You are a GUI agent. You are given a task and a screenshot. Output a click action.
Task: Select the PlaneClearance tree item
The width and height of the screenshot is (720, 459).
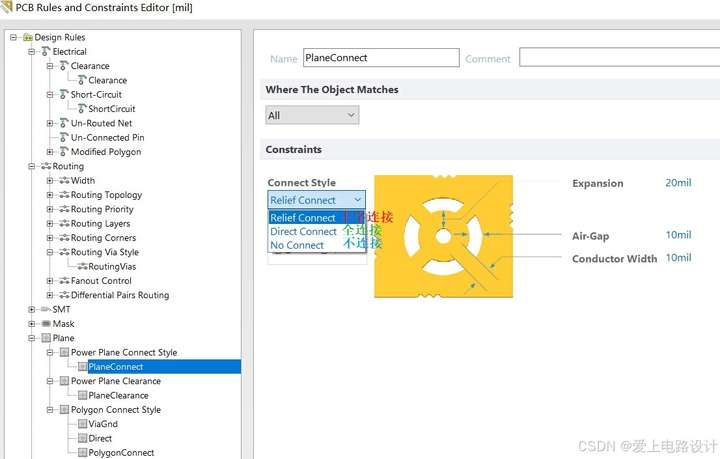[x=118, y=395]
